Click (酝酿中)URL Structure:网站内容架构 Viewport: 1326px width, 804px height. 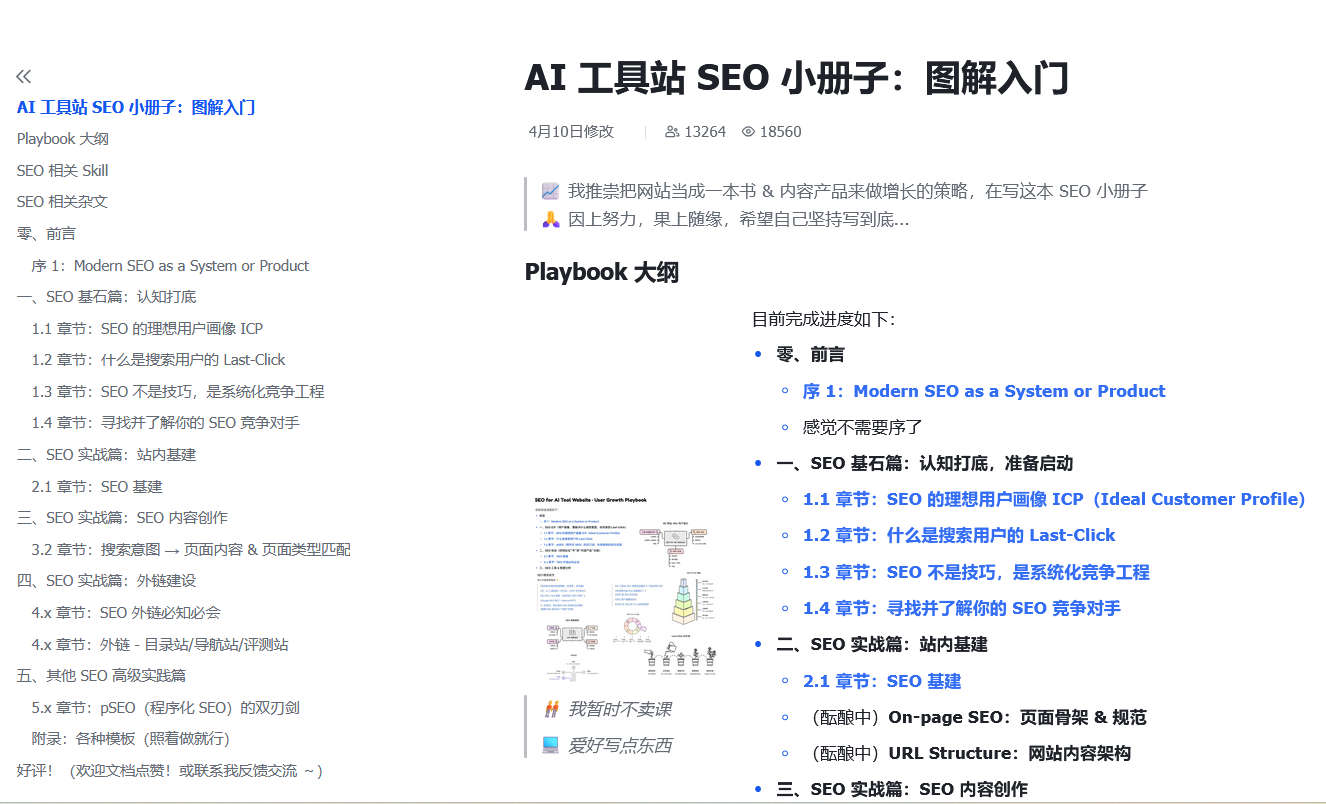click(x=967, y=753)
